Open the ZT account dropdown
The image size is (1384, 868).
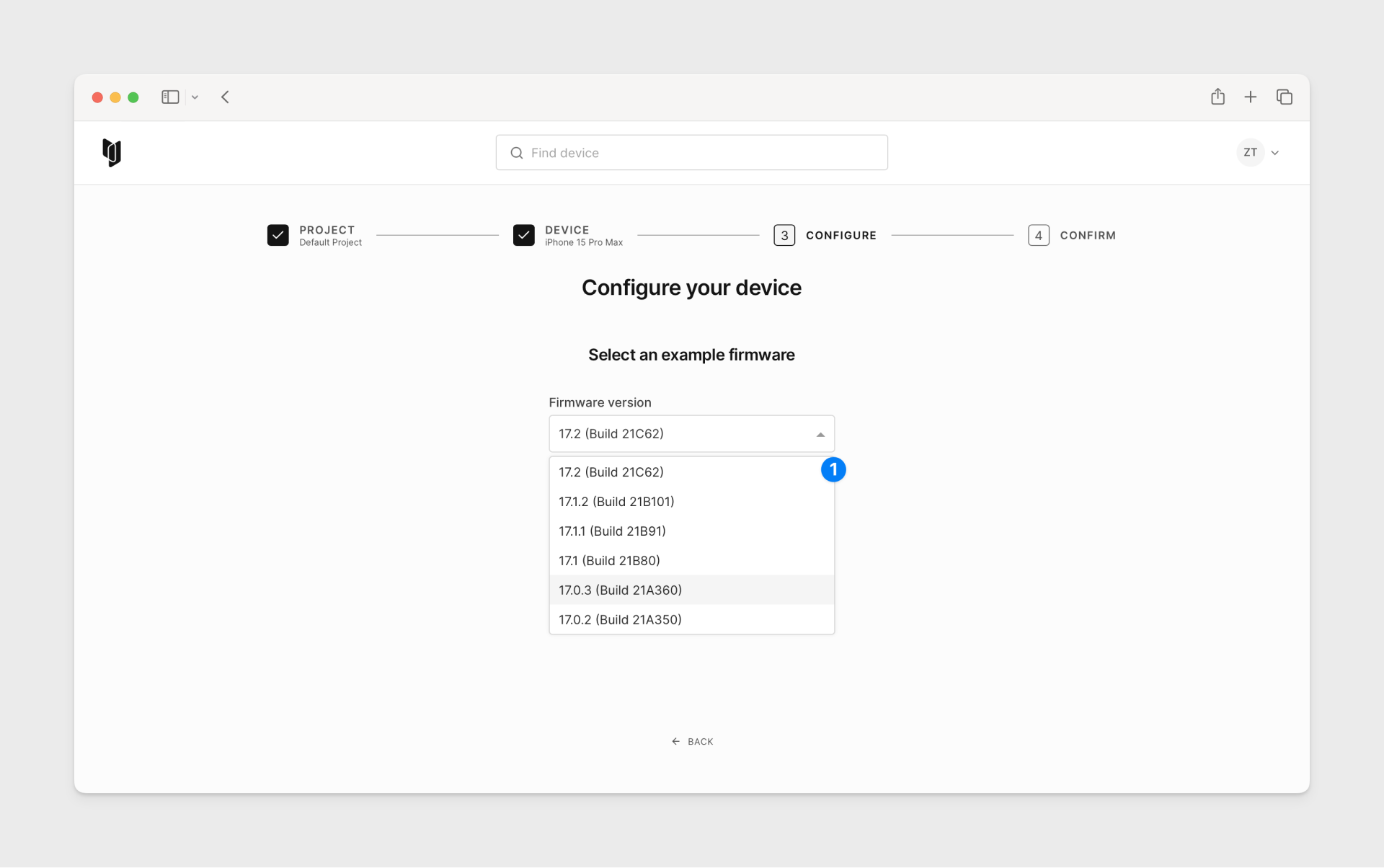[x=1259, y=152]
